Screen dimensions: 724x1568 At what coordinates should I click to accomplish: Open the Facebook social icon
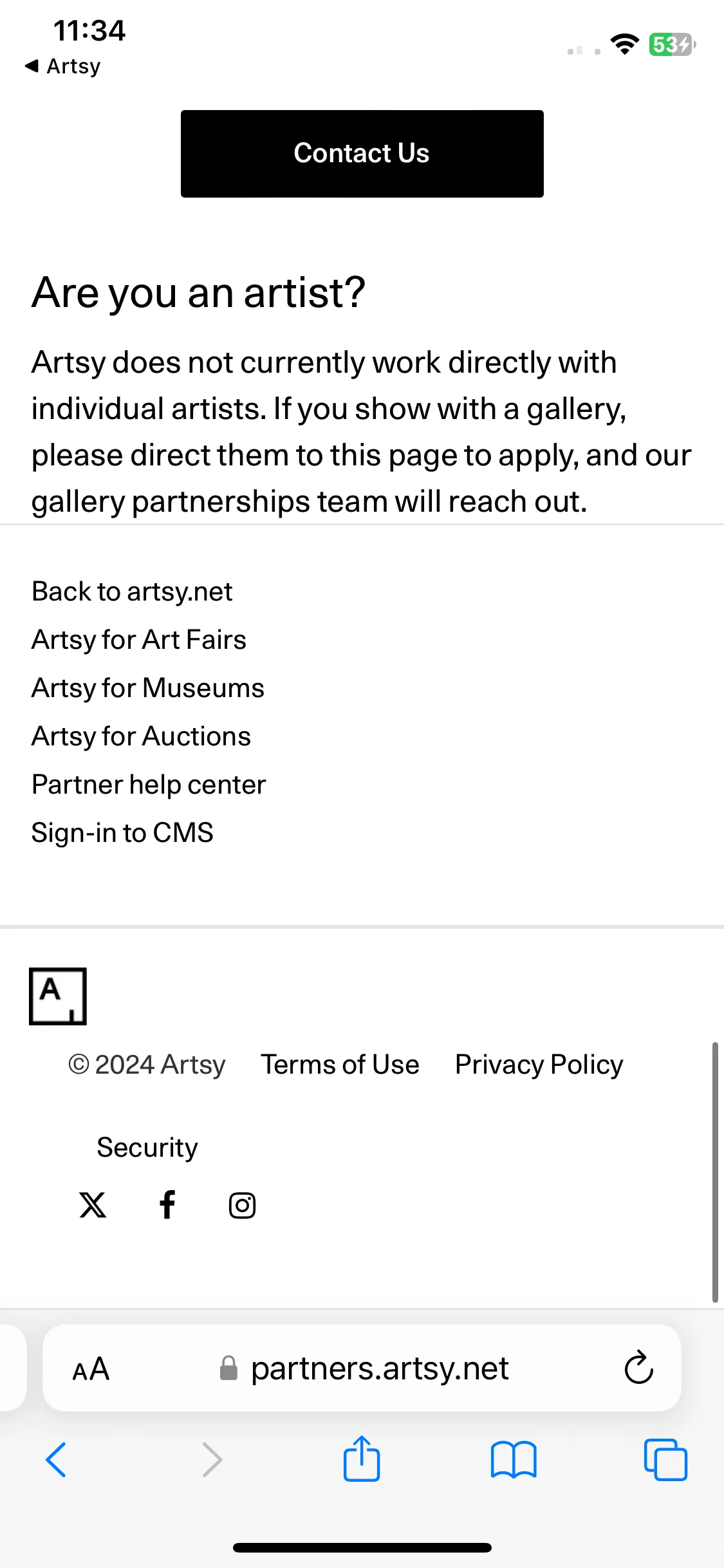[x=167, y=1205]
